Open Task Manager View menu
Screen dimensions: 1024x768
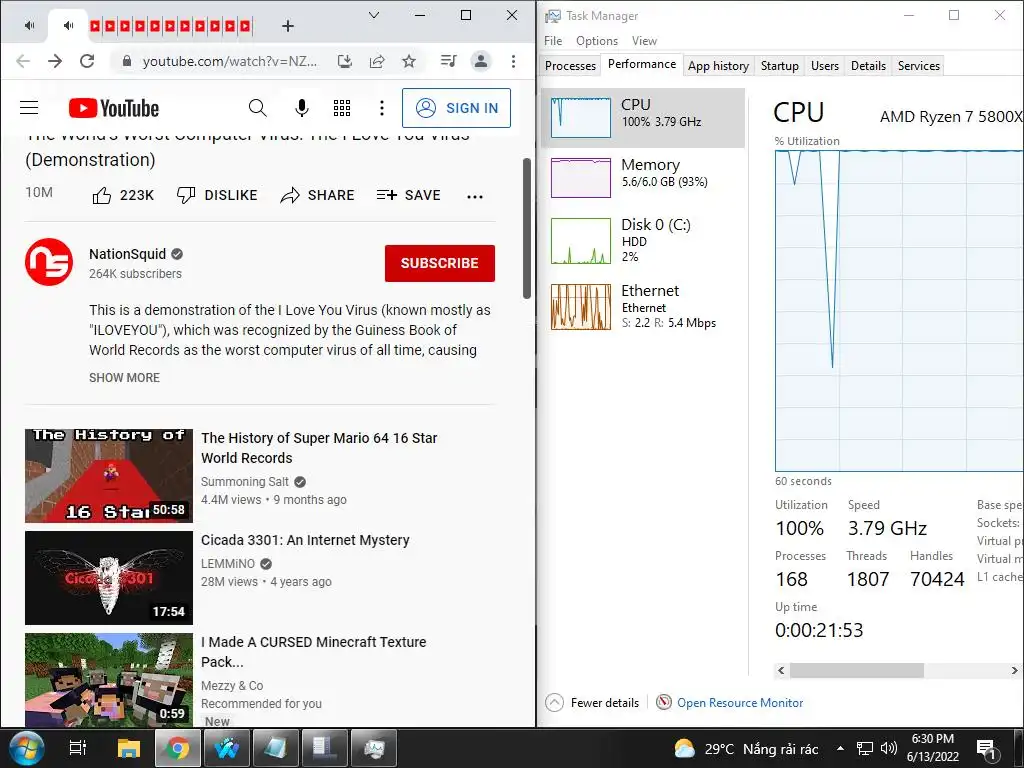[x=644, y=40]
